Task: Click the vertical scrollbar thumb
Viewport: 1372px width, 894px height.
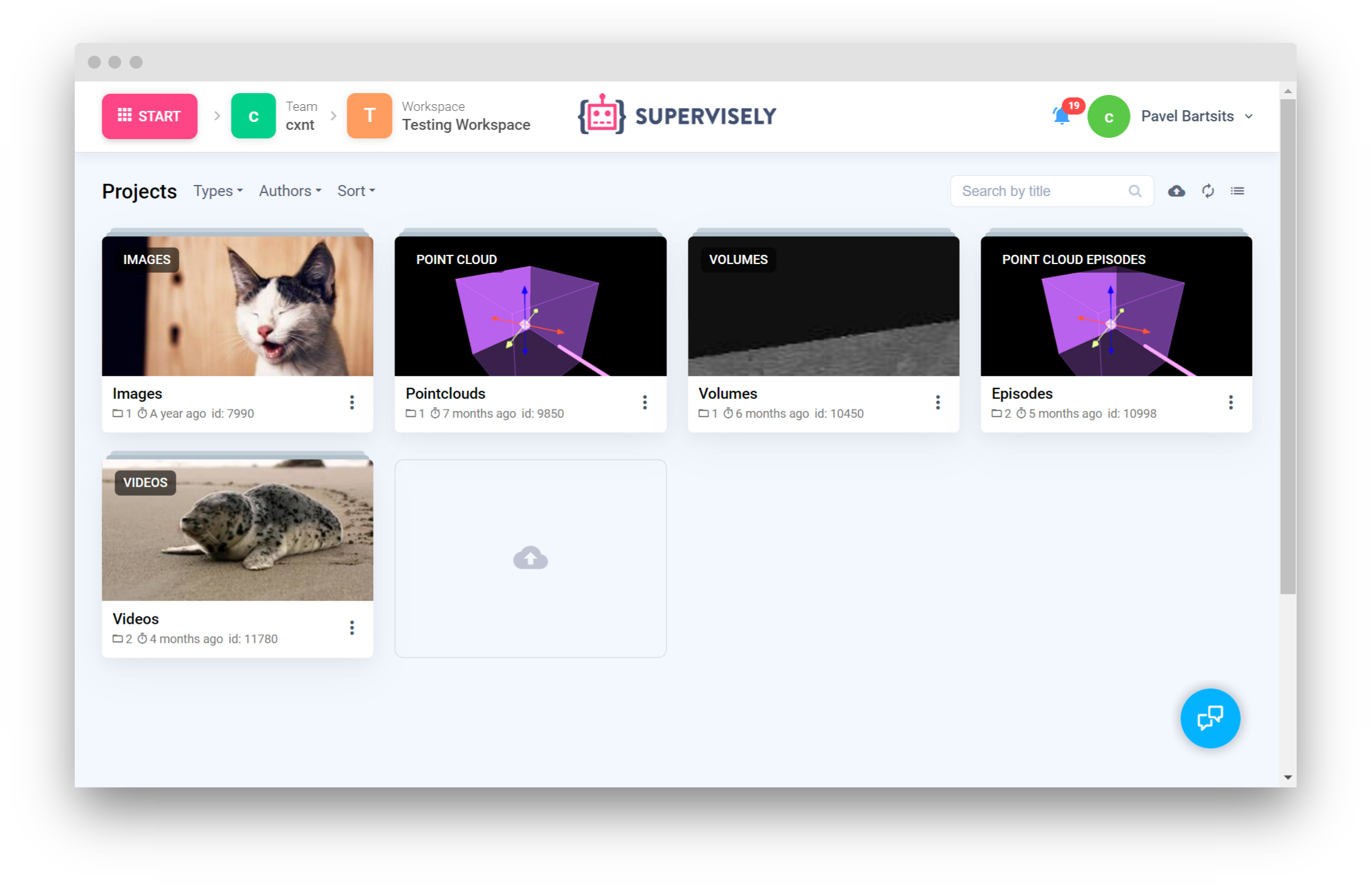Action: click(1287, 346)
